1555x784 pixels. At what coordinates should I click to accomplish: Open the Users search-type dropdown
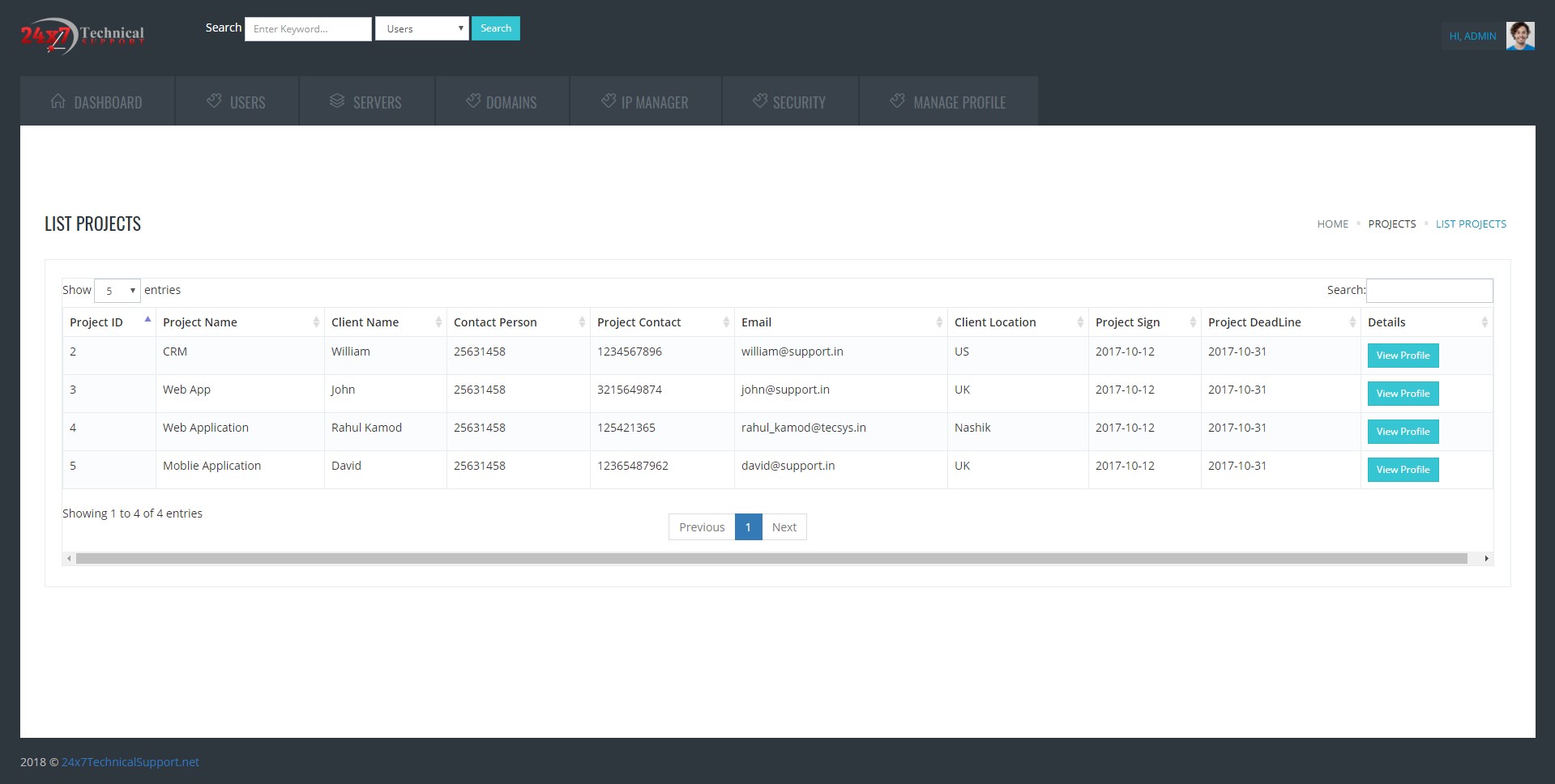(x=421, y=28)
